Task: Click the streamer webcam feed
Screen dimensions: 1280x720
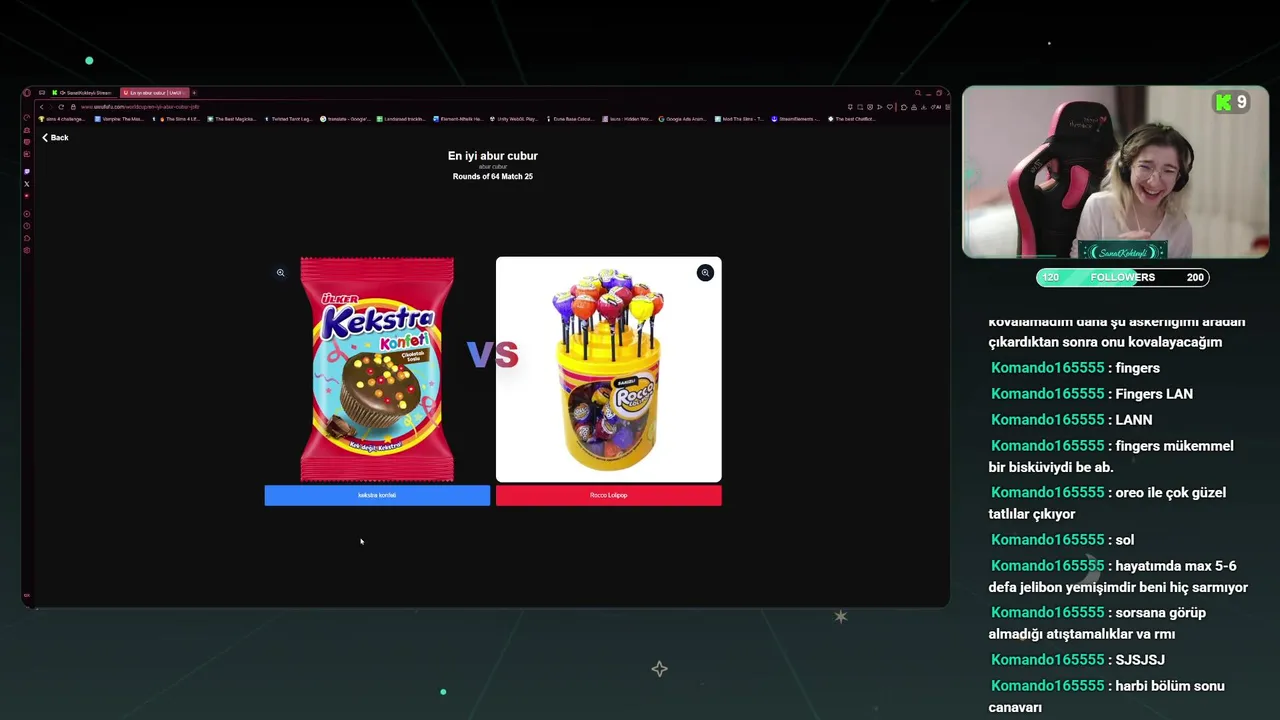Action: (1115, 173)
